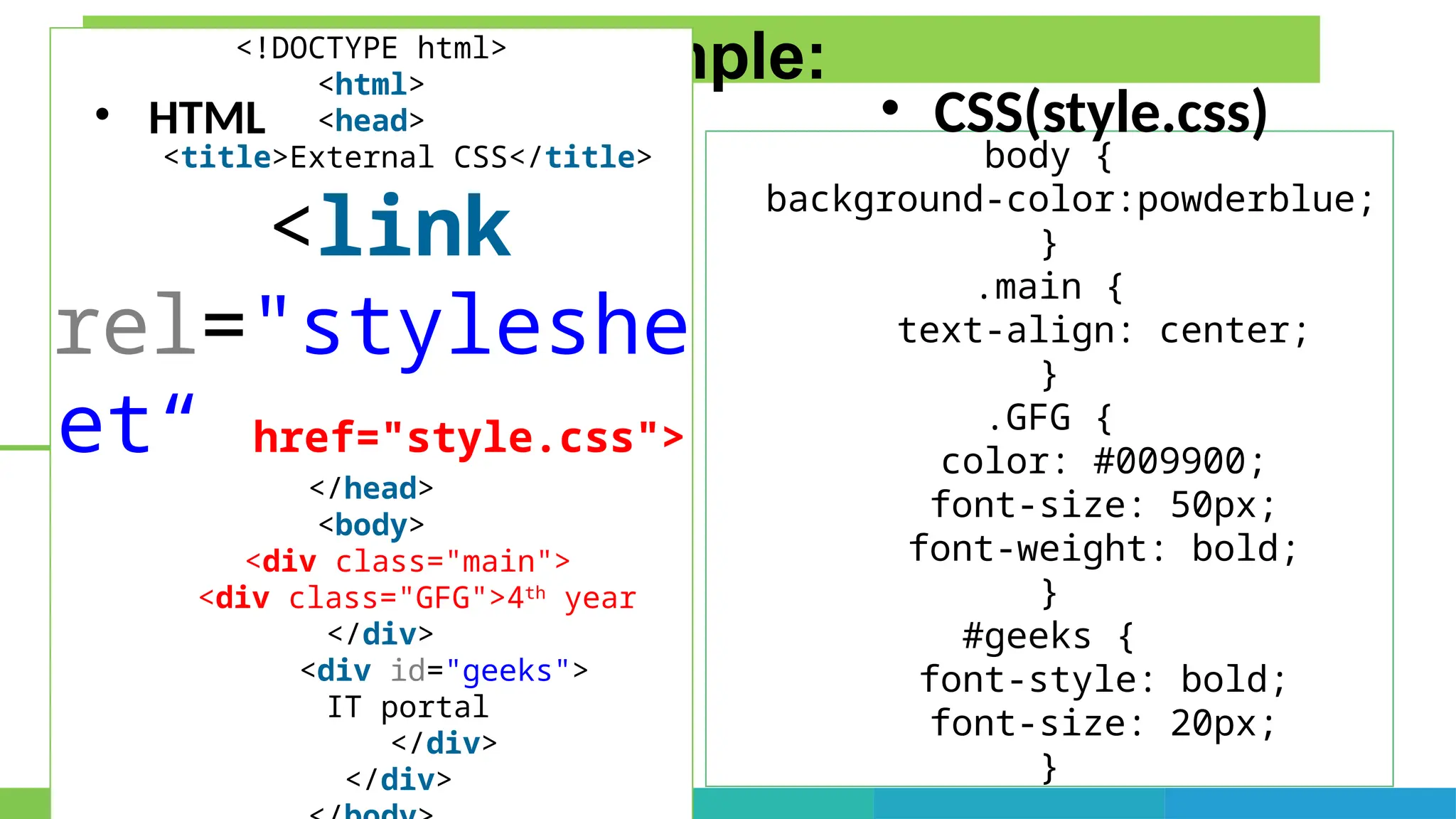Viewport: 1456px width, 819px height.
Task: Click the "<!DOCTYPE html>" line
Action: (371, 48)
